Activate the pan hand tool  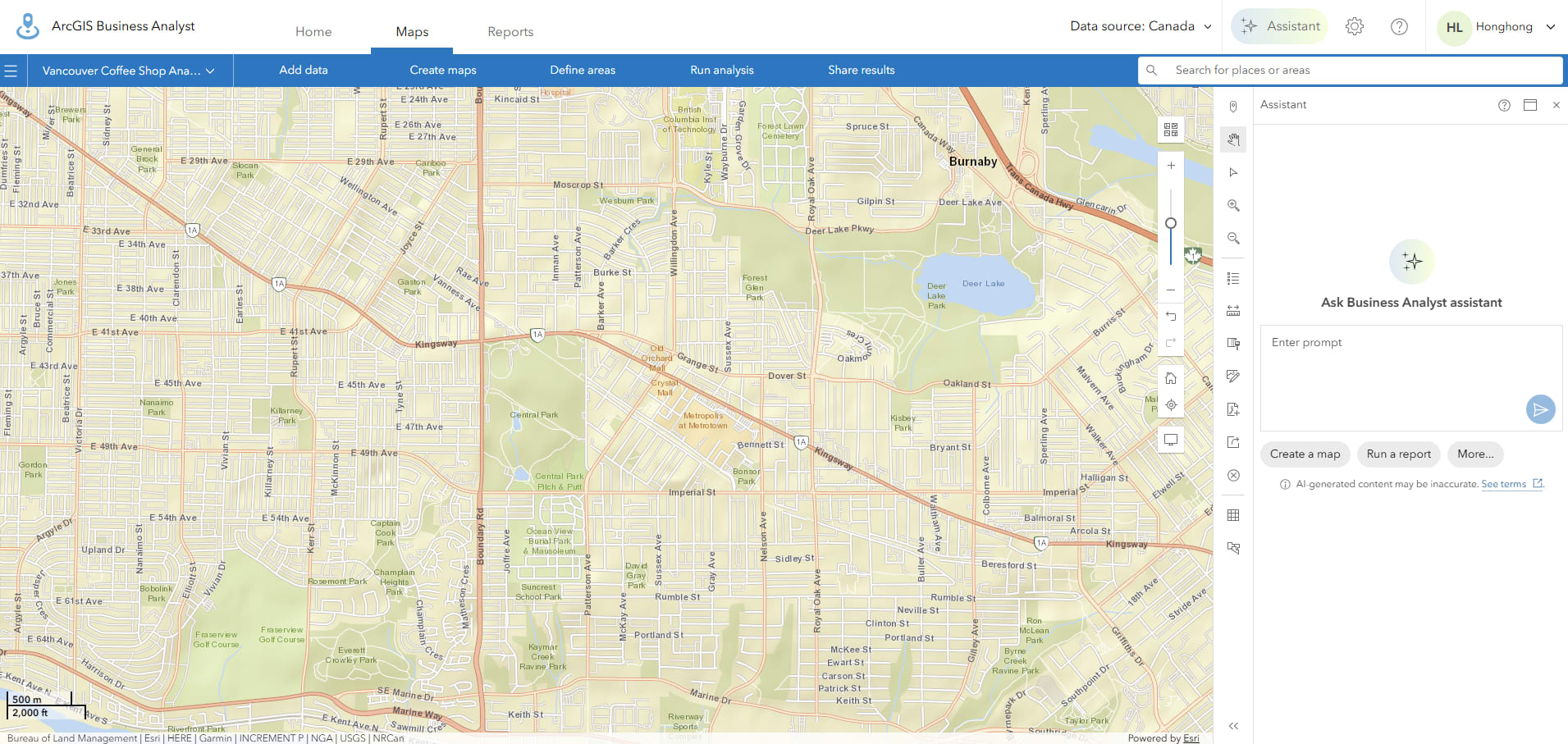[x=1233, y=139]
